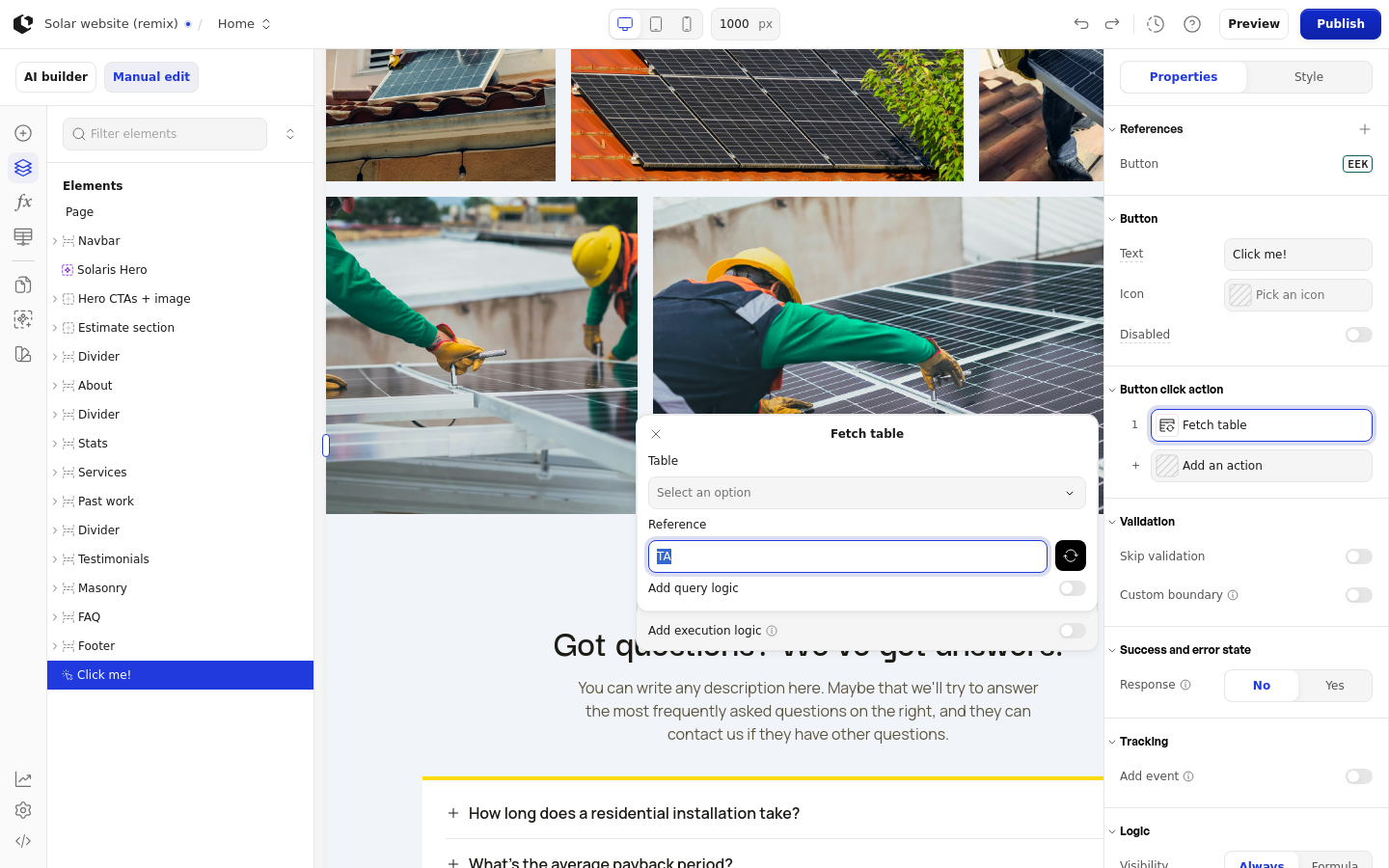Switch to AI builder mode
The height and width of the screenshot is (868, 1389).
[56, 77]
